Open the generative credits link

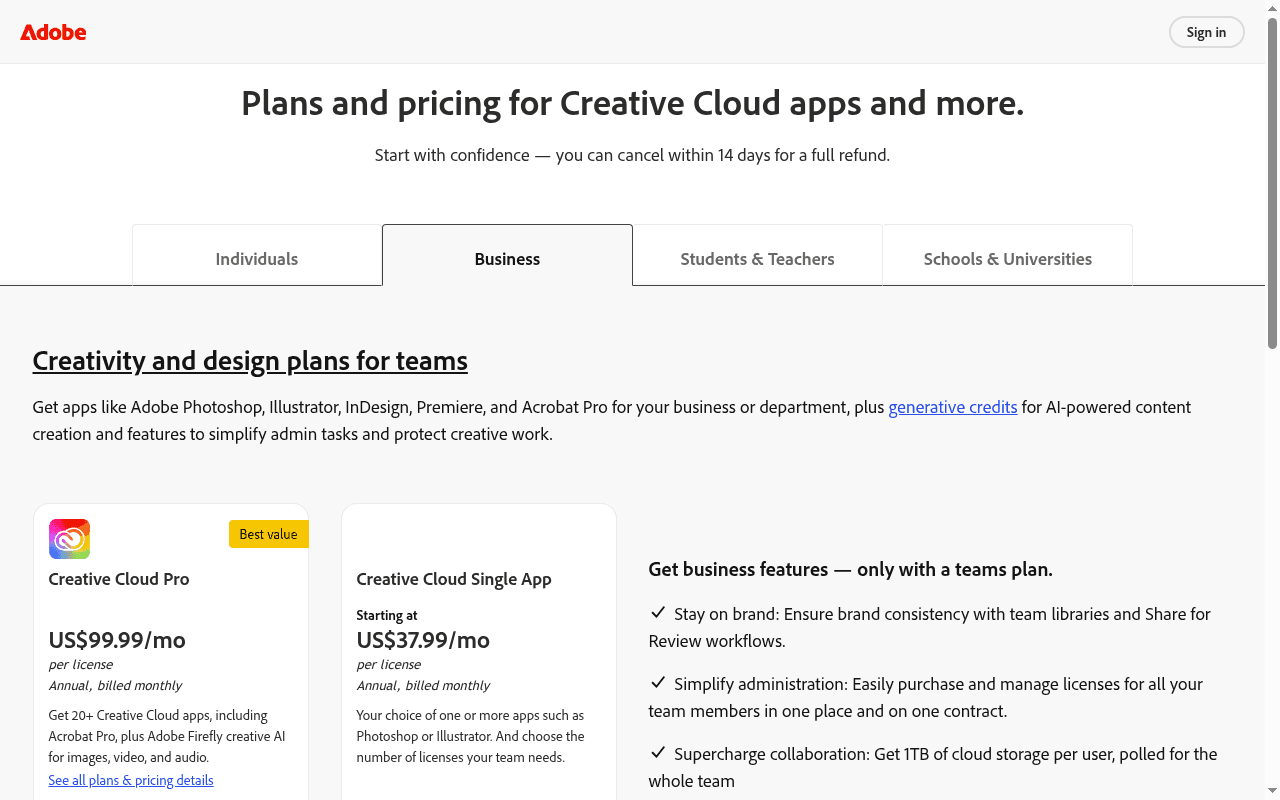pos(952,407)
